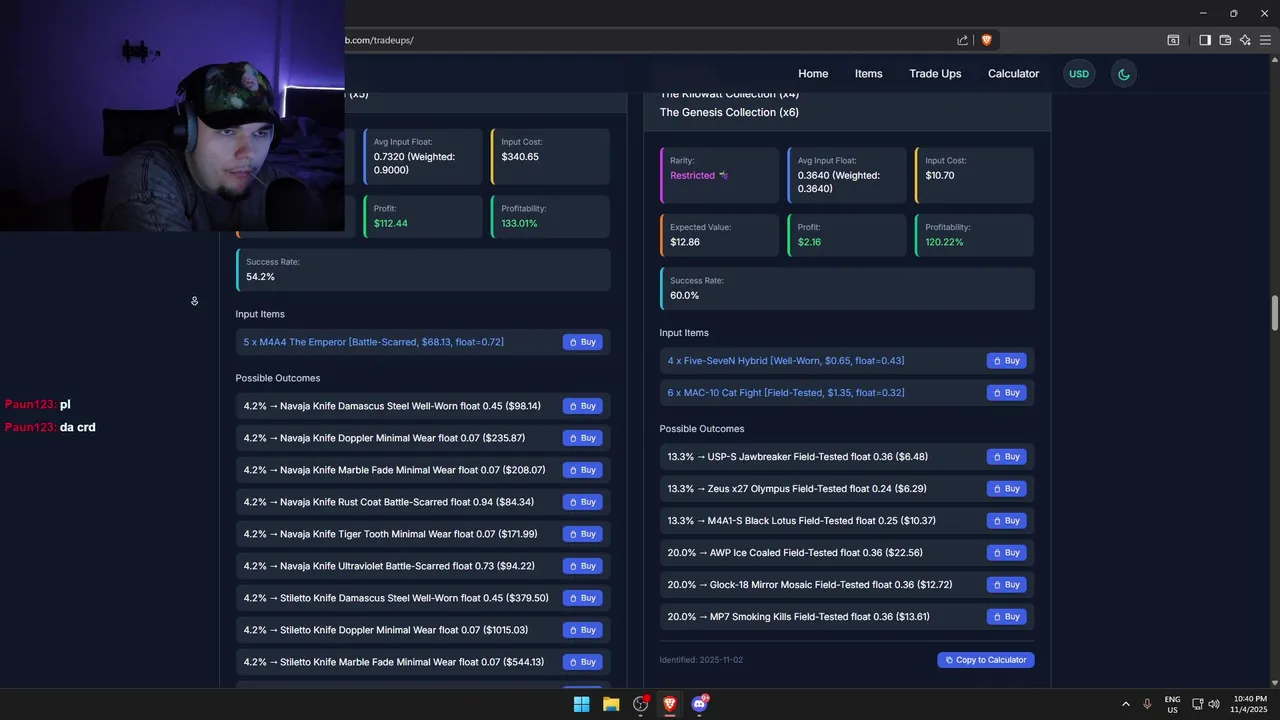
Task: Buy Stiletto Knife Damascus Steel Well-Worn outcome
Action: coord(583,598)
